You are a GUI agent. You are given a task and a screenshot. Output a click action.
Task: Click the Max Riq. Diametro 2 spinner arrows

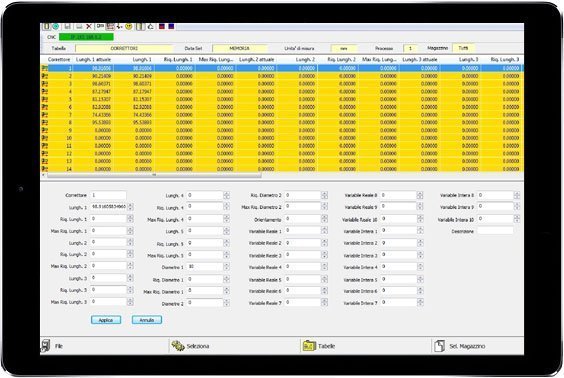point(324,207)
